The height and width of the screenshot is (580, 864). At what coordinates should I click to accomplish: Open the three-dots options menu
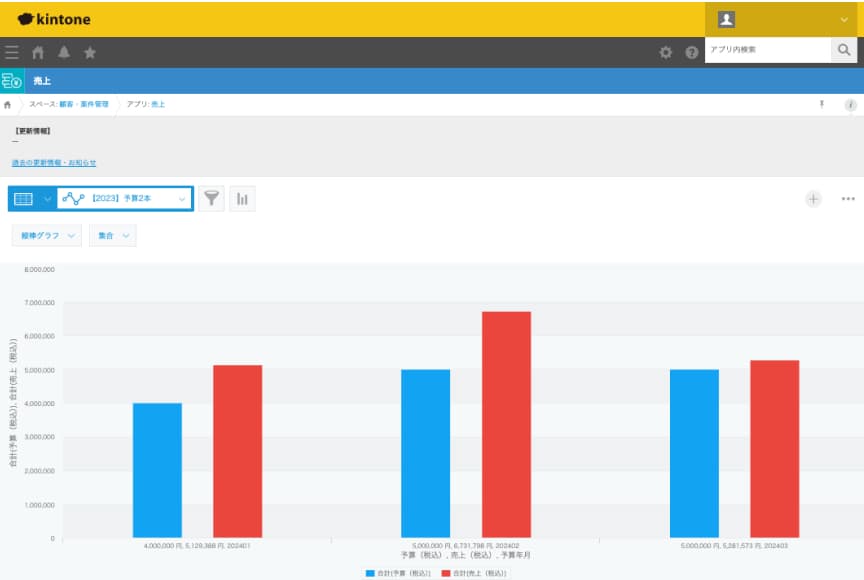848,199
